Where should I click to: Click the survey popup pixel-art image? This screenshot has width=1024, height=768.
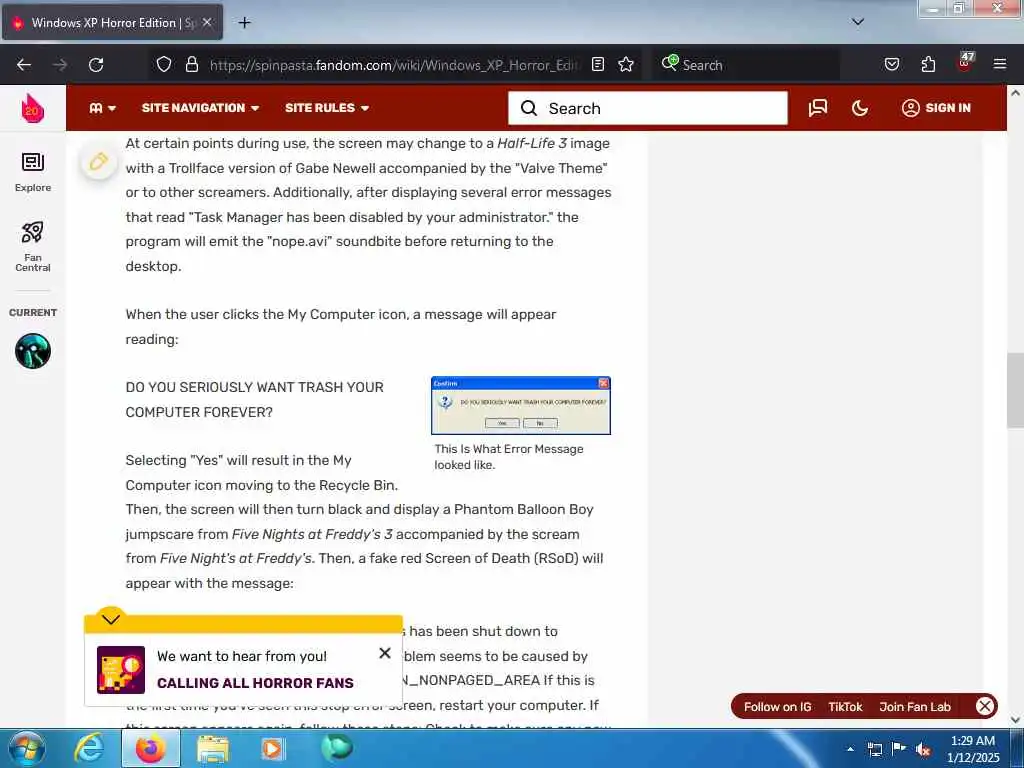click(121, 669)
